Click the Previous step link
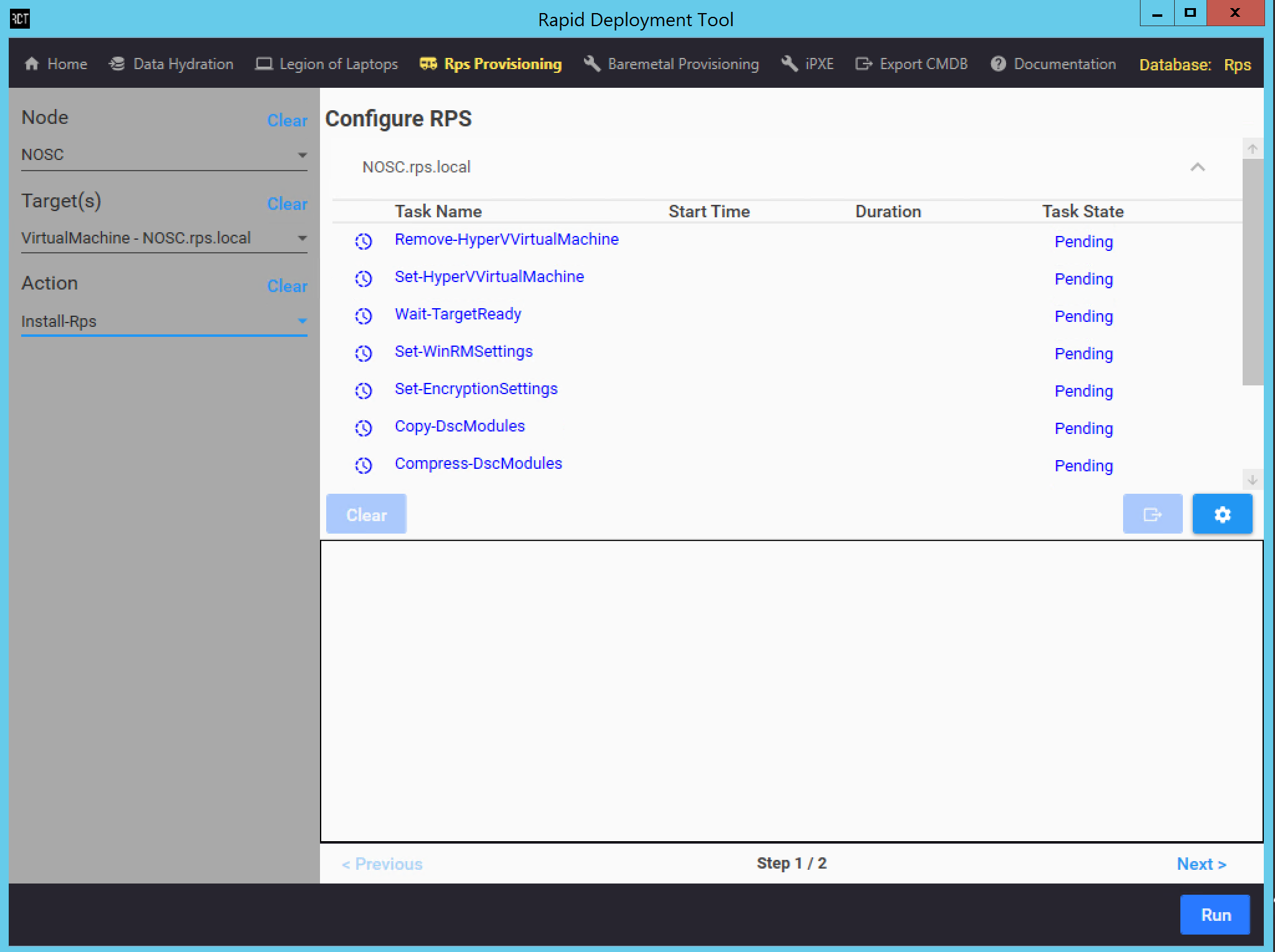Image resolution: width=1275 pixels, height=952 pixels. tap(382, 864)
